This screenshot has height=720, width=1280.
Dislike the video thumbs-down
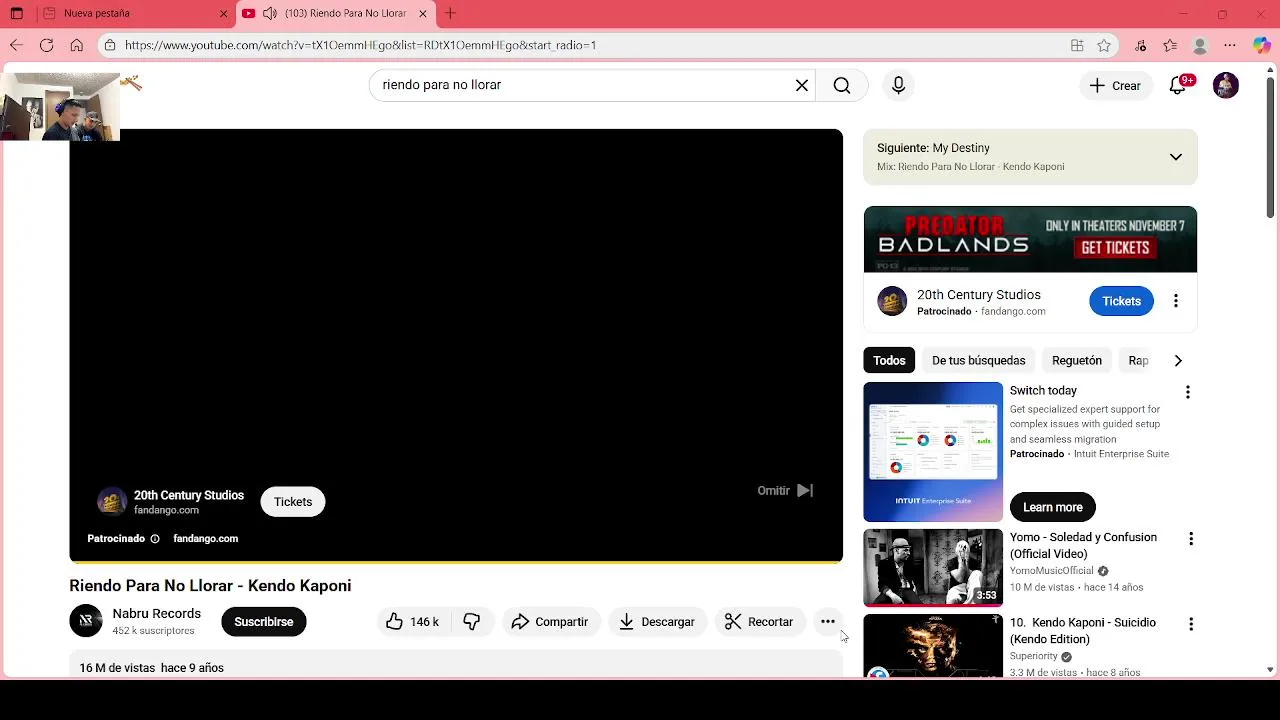coord(472,622)
